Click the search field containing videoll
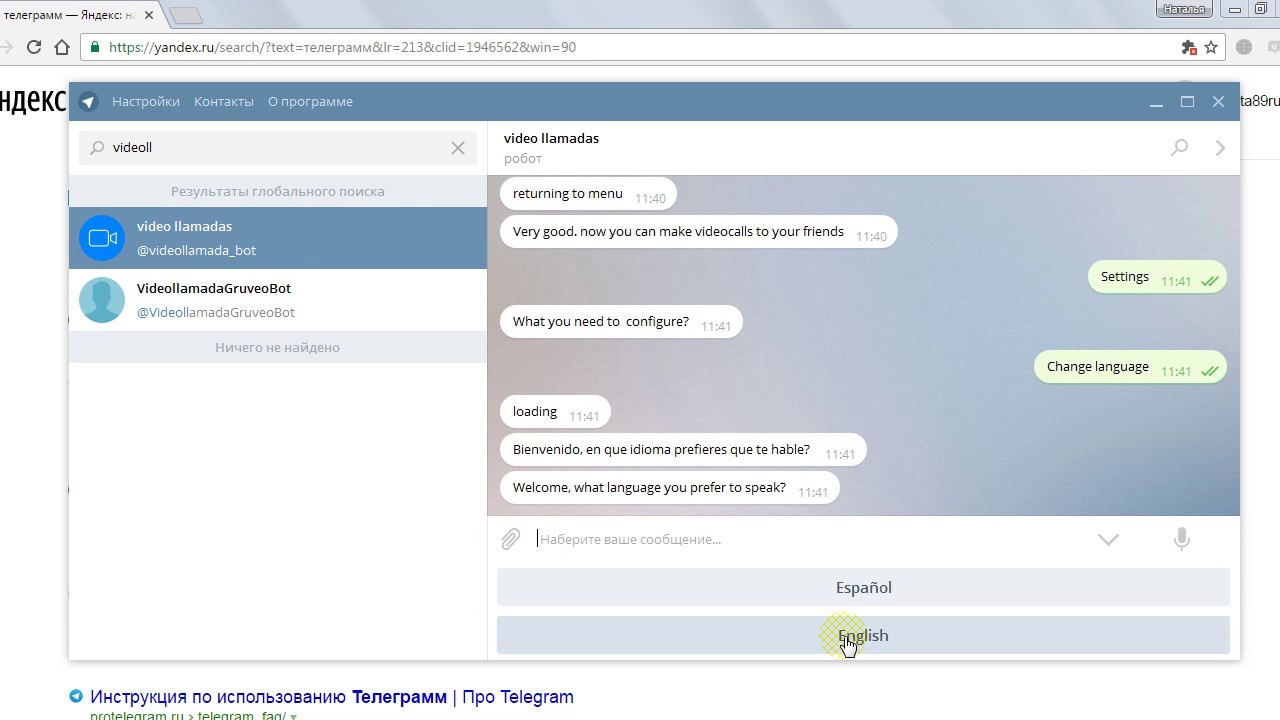The image size is (1280, 720). 278,148
